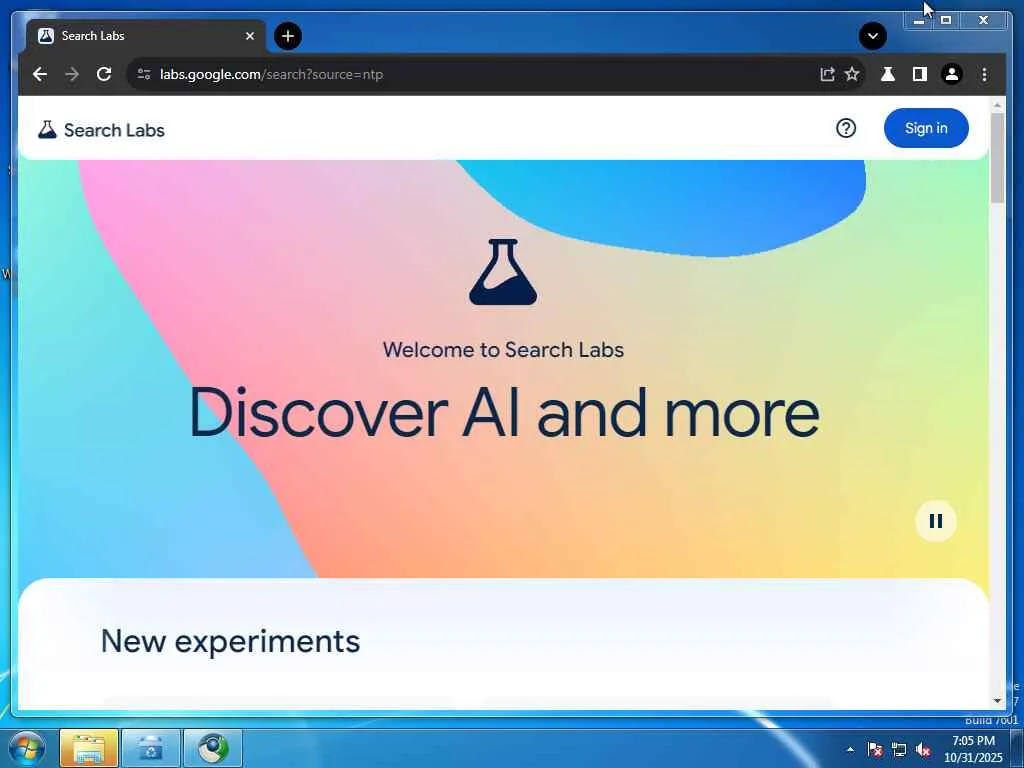Open the clock showing 7:05 PM
The height and width of the screenshot is (768, 1024).
point(973,749)
